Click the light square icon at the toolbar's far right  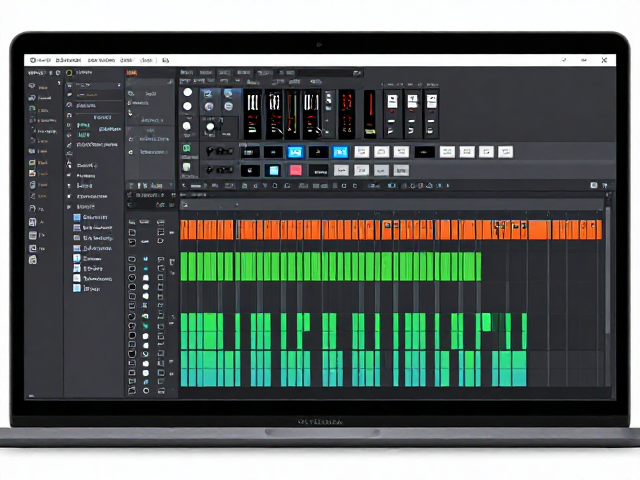[x=594, y=185]
